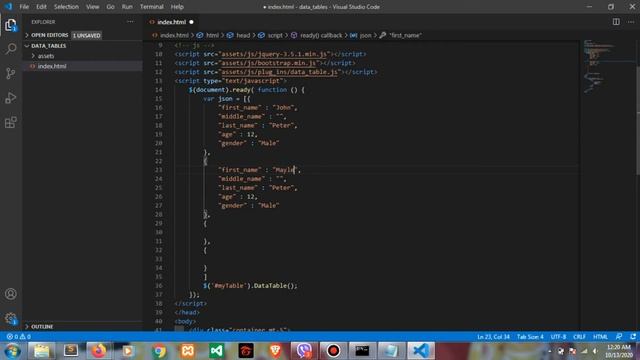Open the media player taskbar icon
The height and width of the screenshot is (360, 640).
(x=128, y=351)
